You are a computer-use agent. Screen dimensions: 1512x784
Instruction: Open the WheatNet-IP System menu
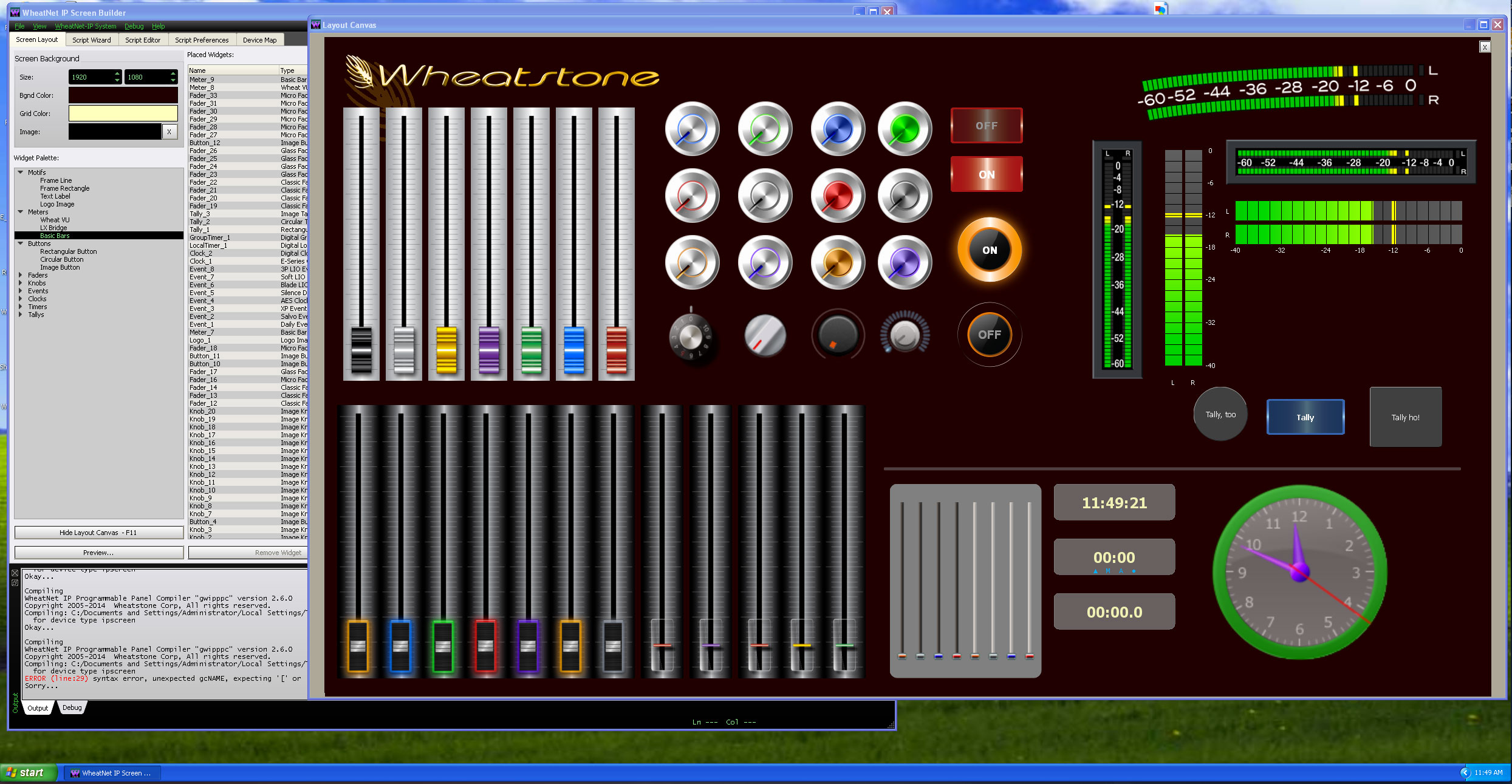(x=85, y=26)
